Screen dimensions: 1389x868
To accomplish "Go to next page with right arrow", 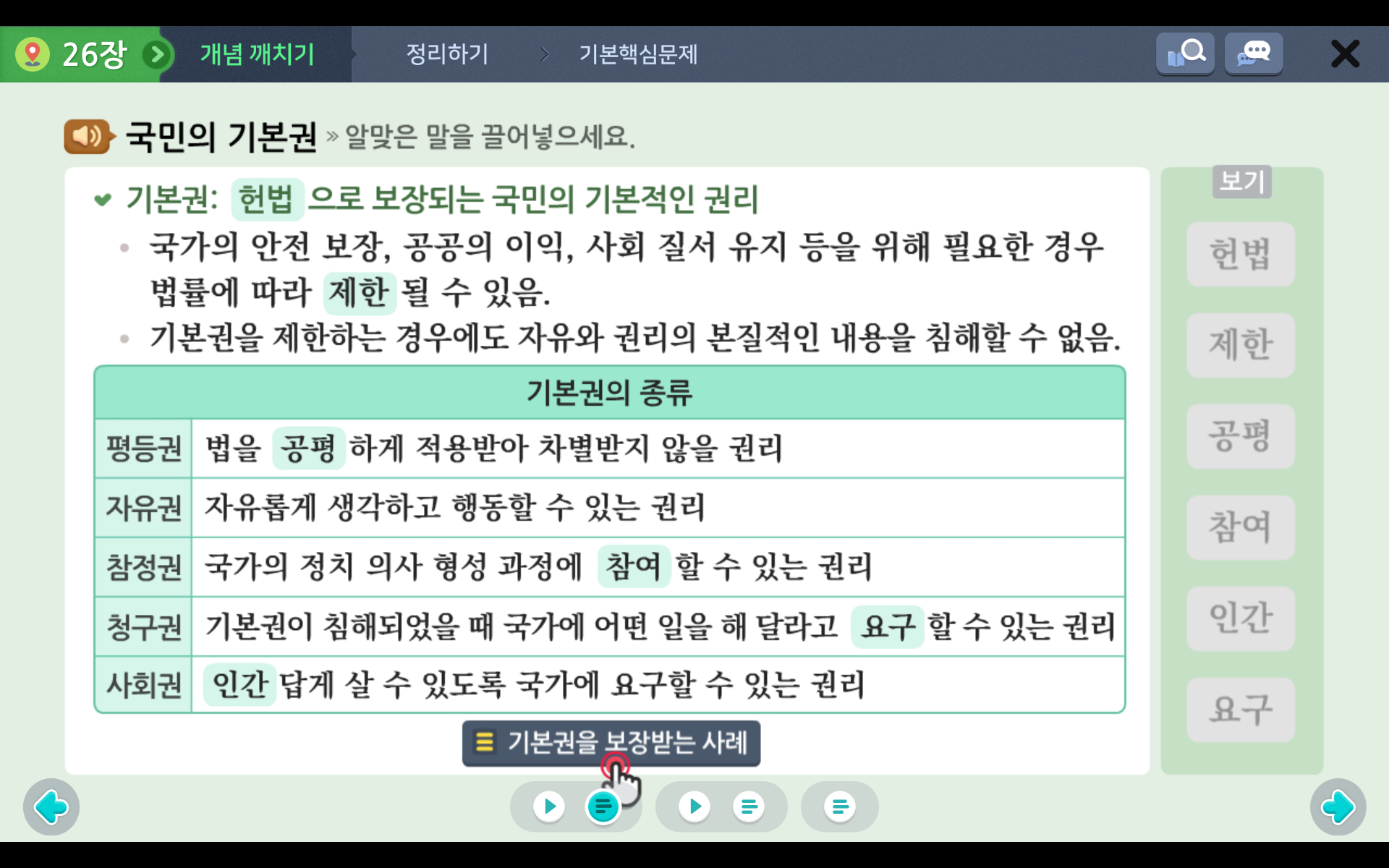I will (x=1338, y=807).
